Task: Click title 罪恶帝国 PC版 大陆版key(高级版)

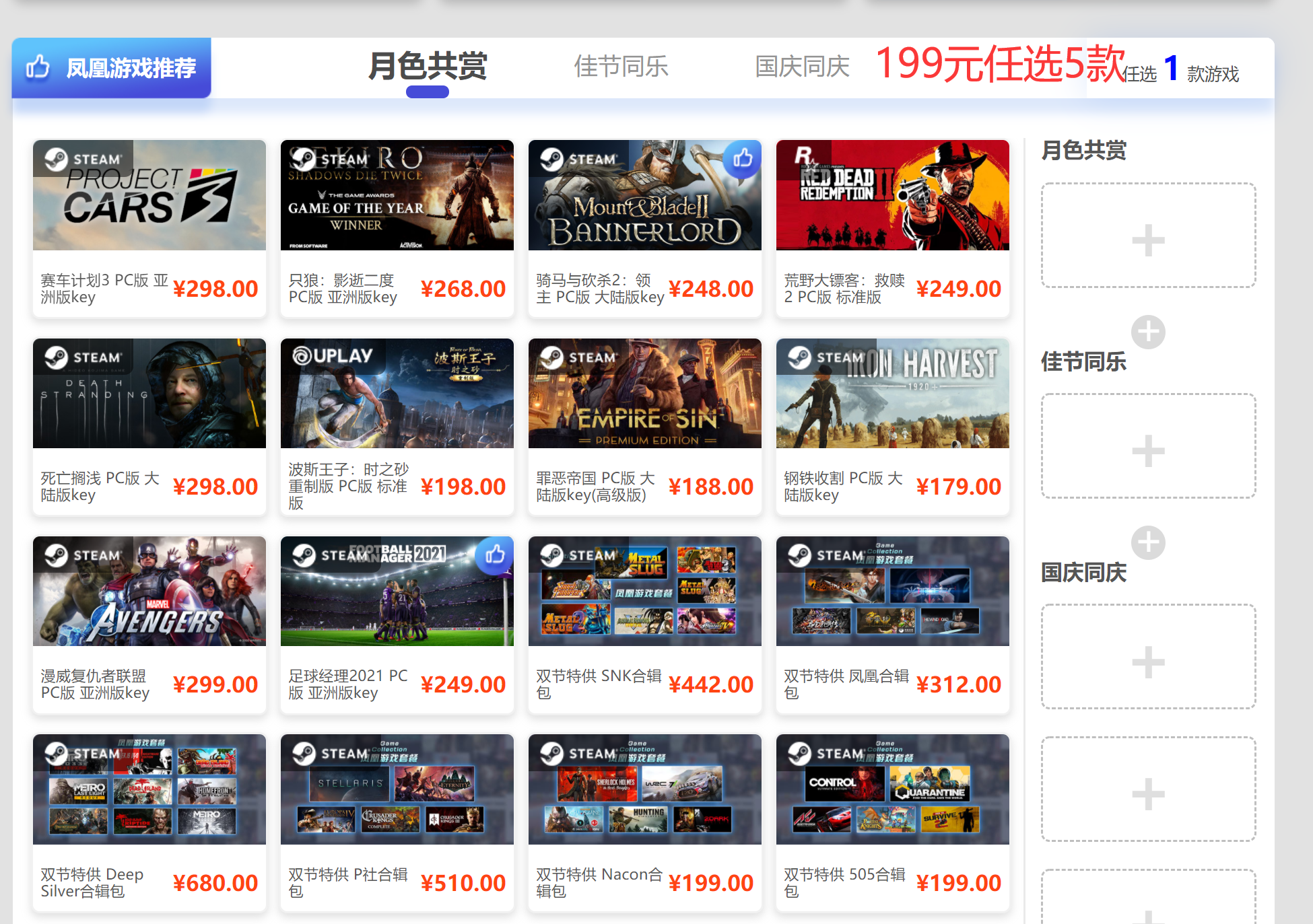Action: [x=596, y=487]
